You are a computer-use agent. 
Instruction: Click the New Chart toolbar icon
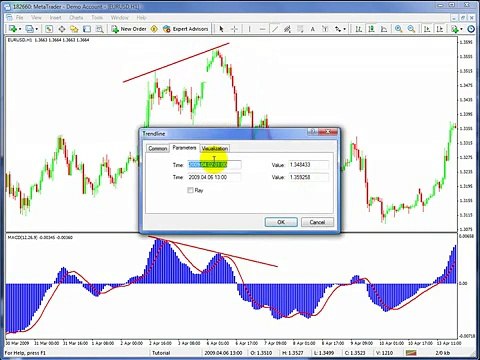[x=13, y=29]
